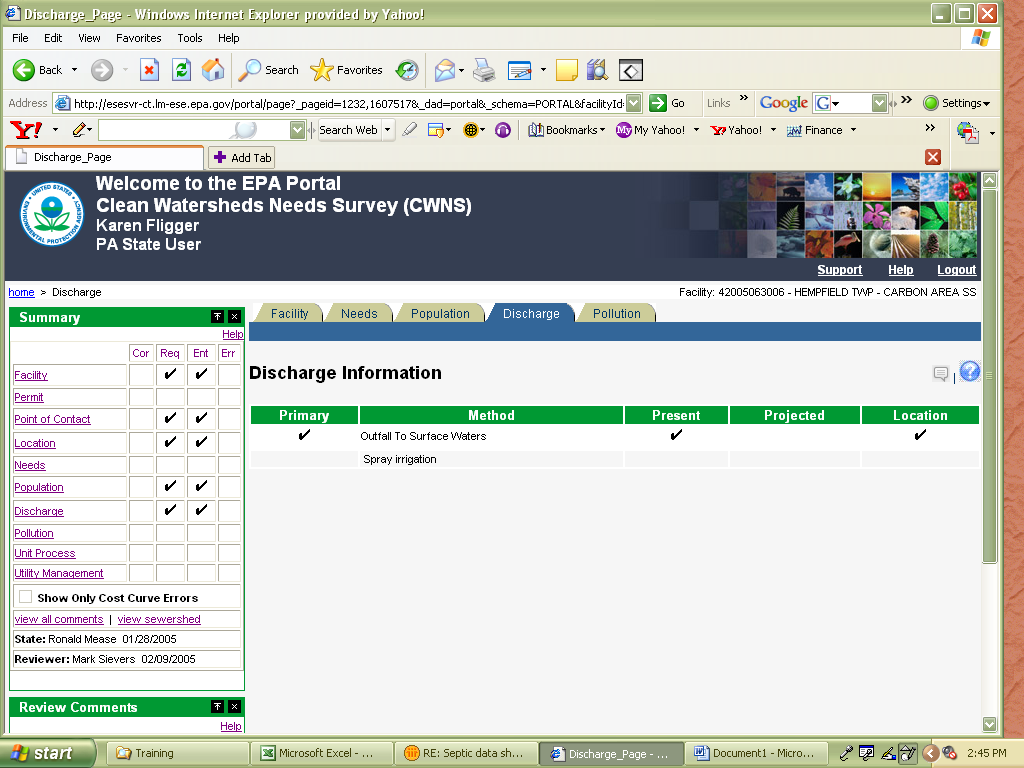Expand the Bookmarks dropdown in Yahoo toolbar

(566, 130)
